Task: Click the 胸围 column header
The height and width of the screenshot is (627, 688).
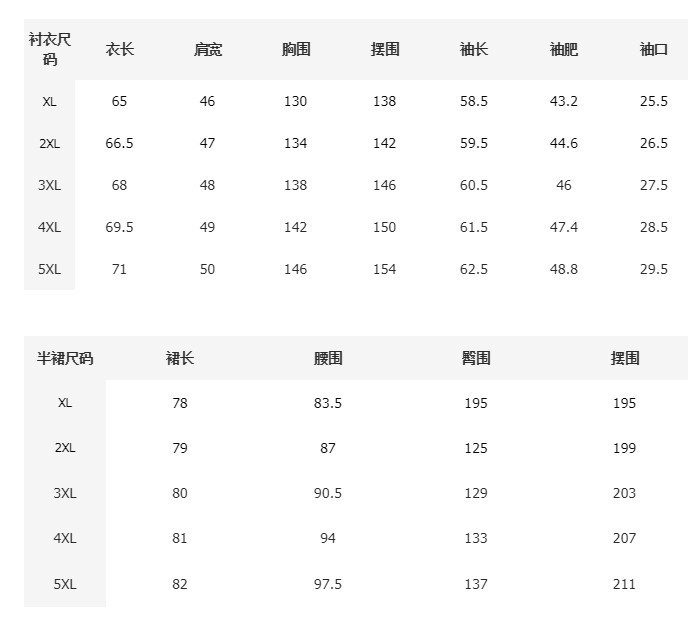Action: click(296, 50)
